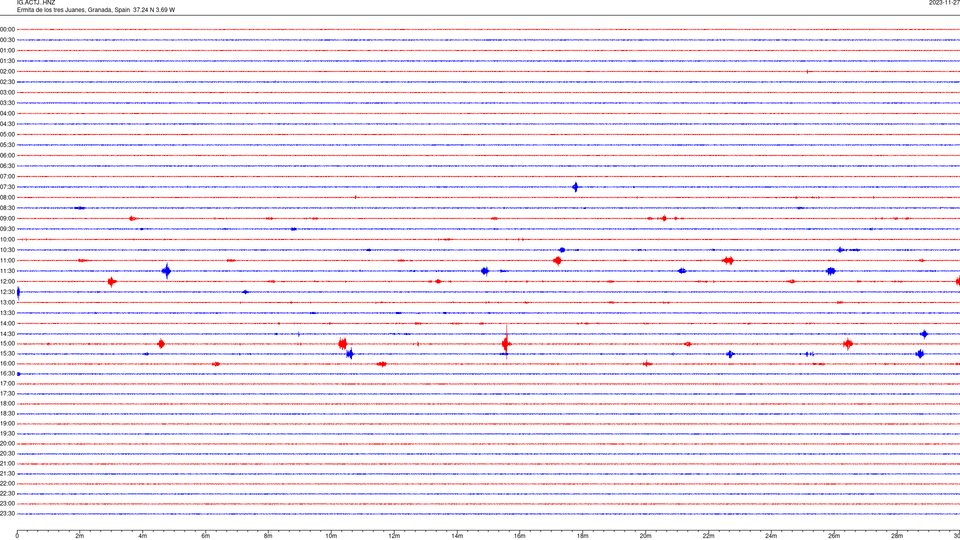Viewport: 960px width, 540px height.
Task: Select the 13:30 time label
Action: pos(7,313)
